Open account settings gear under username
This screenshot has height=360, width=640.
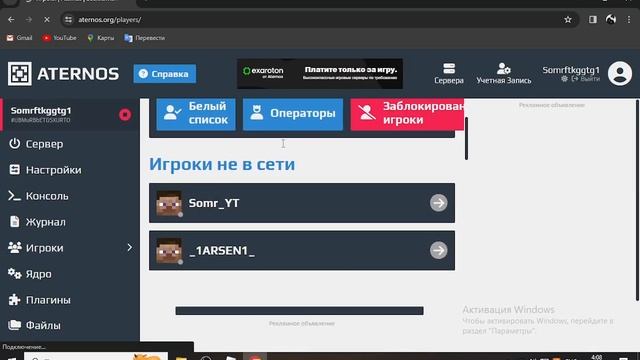click(x=564, y=79)
